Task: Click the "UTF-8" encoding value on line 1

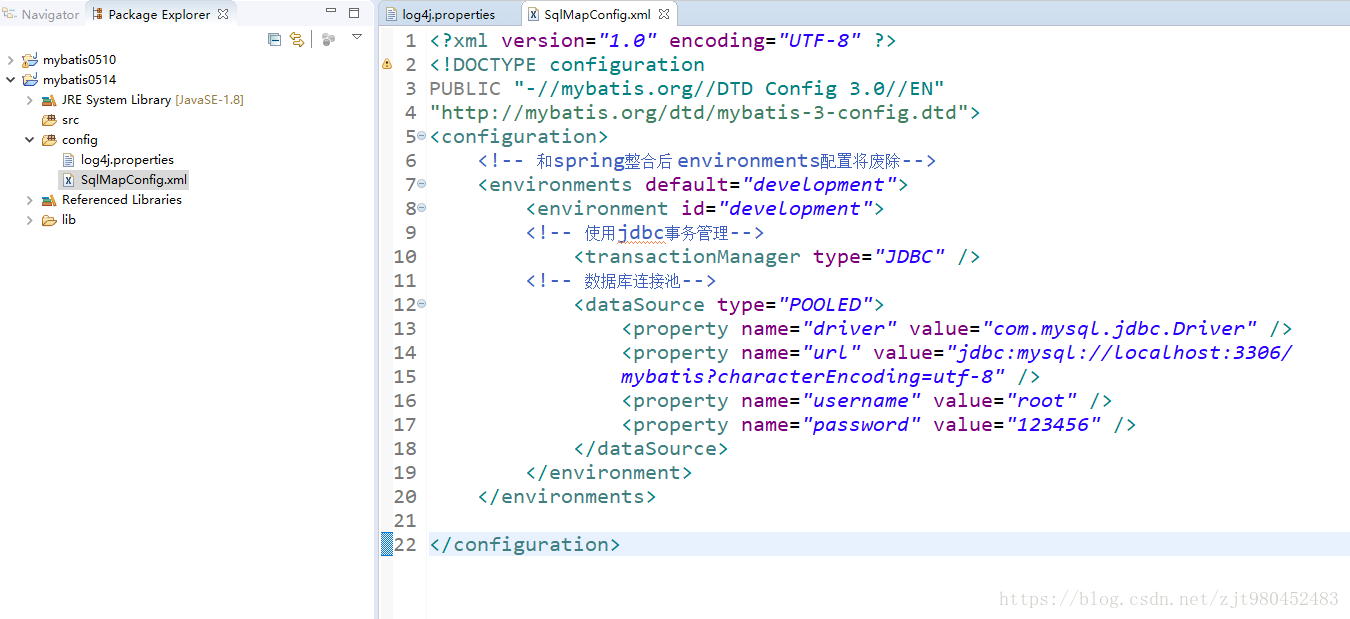Action: [x=819, y=41]
